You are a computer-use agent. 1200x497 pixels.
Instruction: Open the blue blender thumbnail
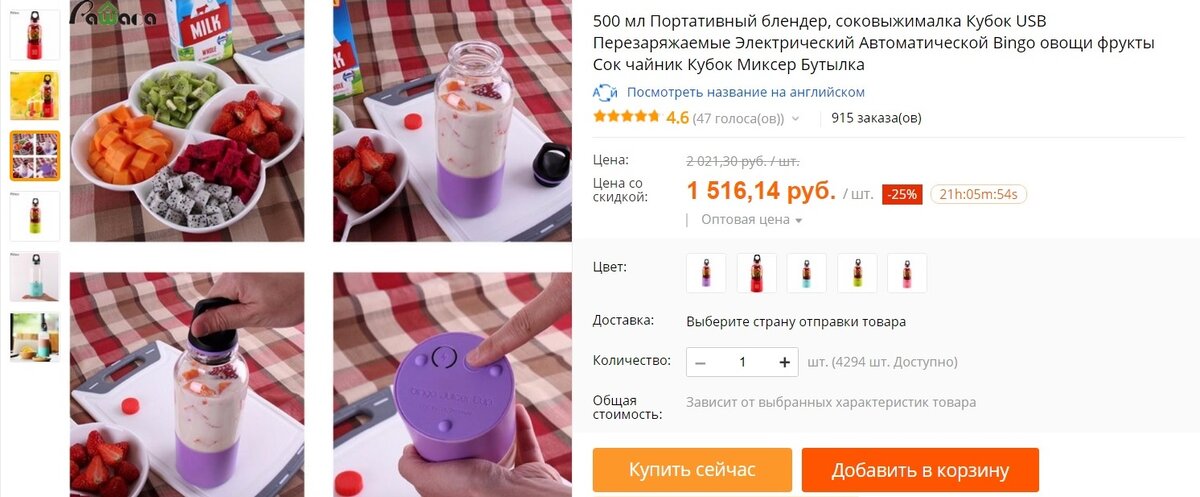(35, 277)
